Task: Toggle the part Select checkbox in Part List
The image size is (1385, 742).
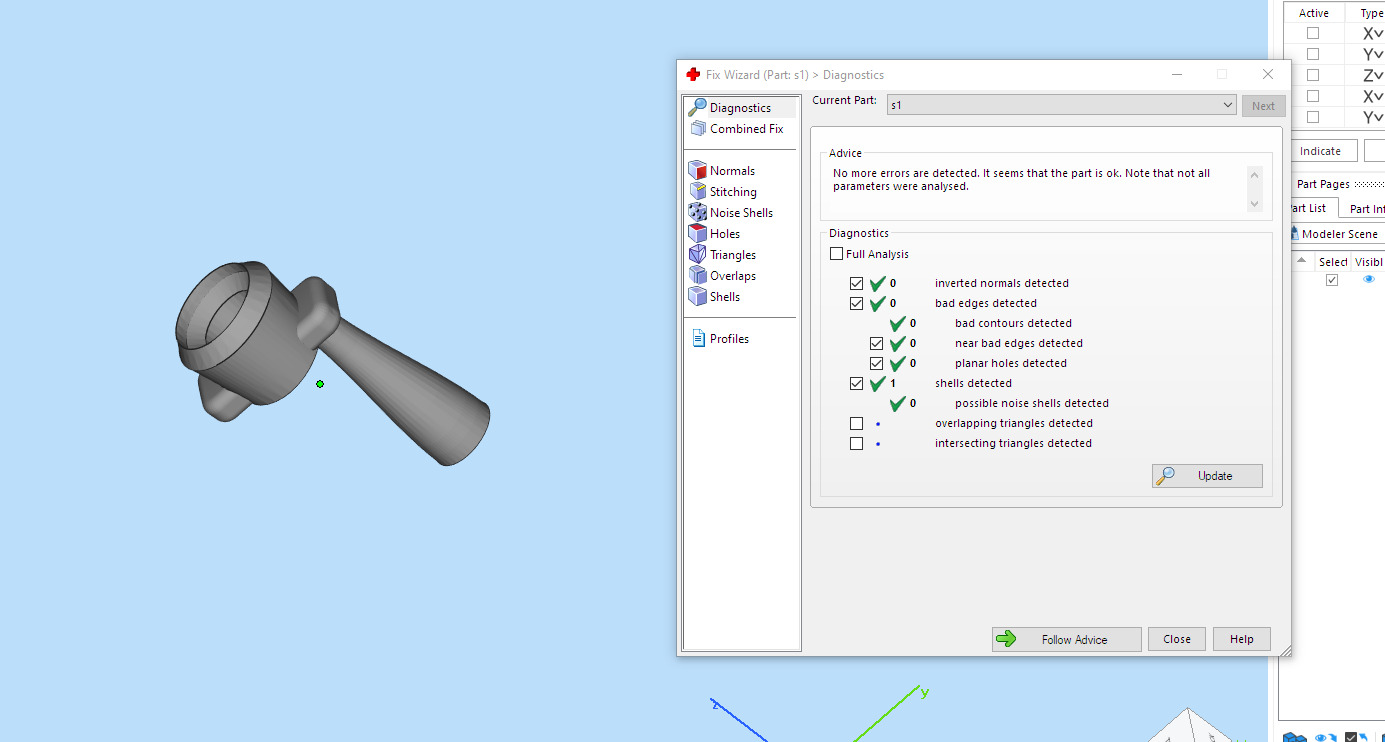Action: [1331, 280]
